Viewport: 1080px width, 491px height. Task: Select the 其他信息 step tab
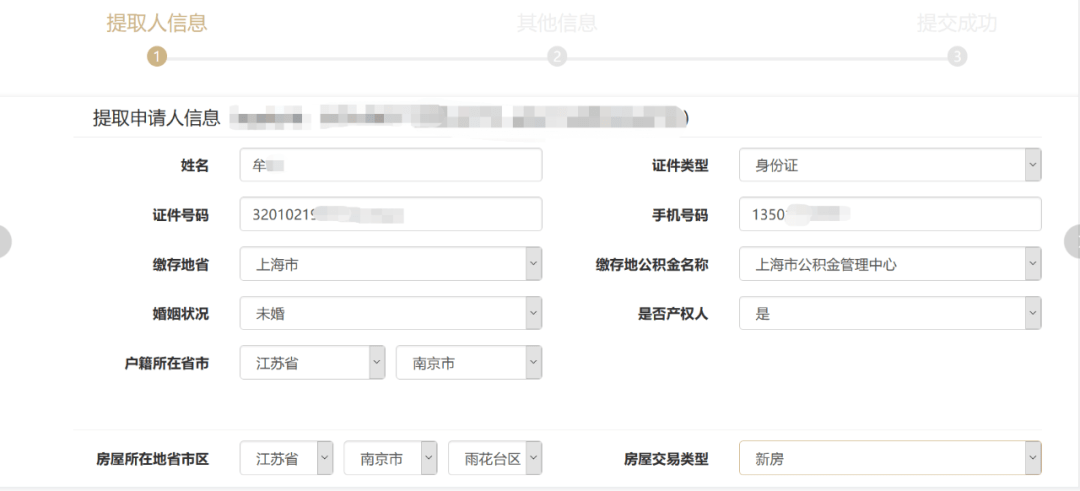click(x=557, y=23)
